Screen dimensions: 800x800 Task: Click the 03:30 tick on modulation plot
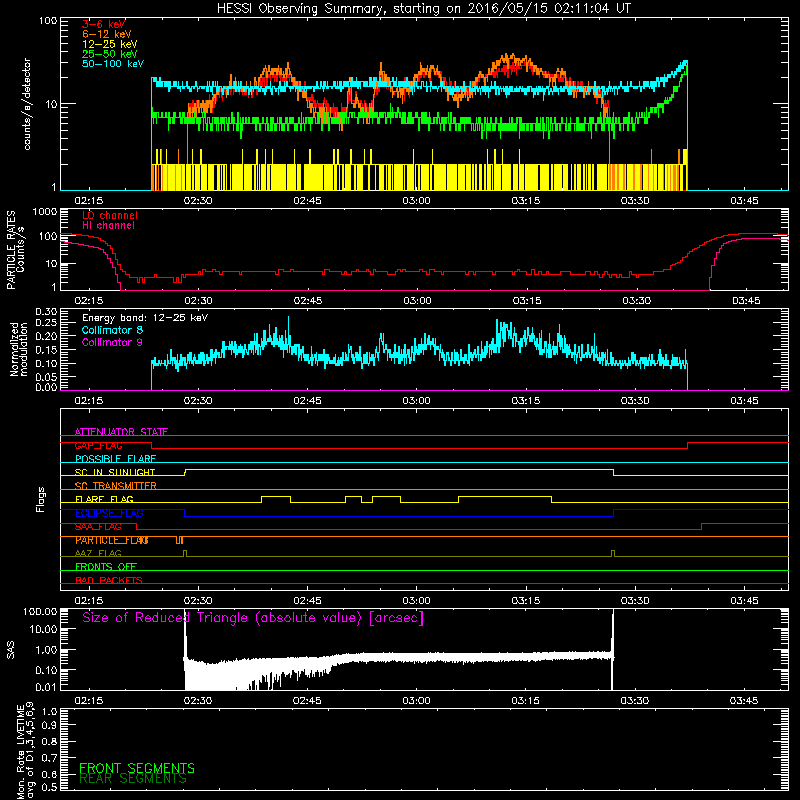pyautogui.click(x=635, y=401)
